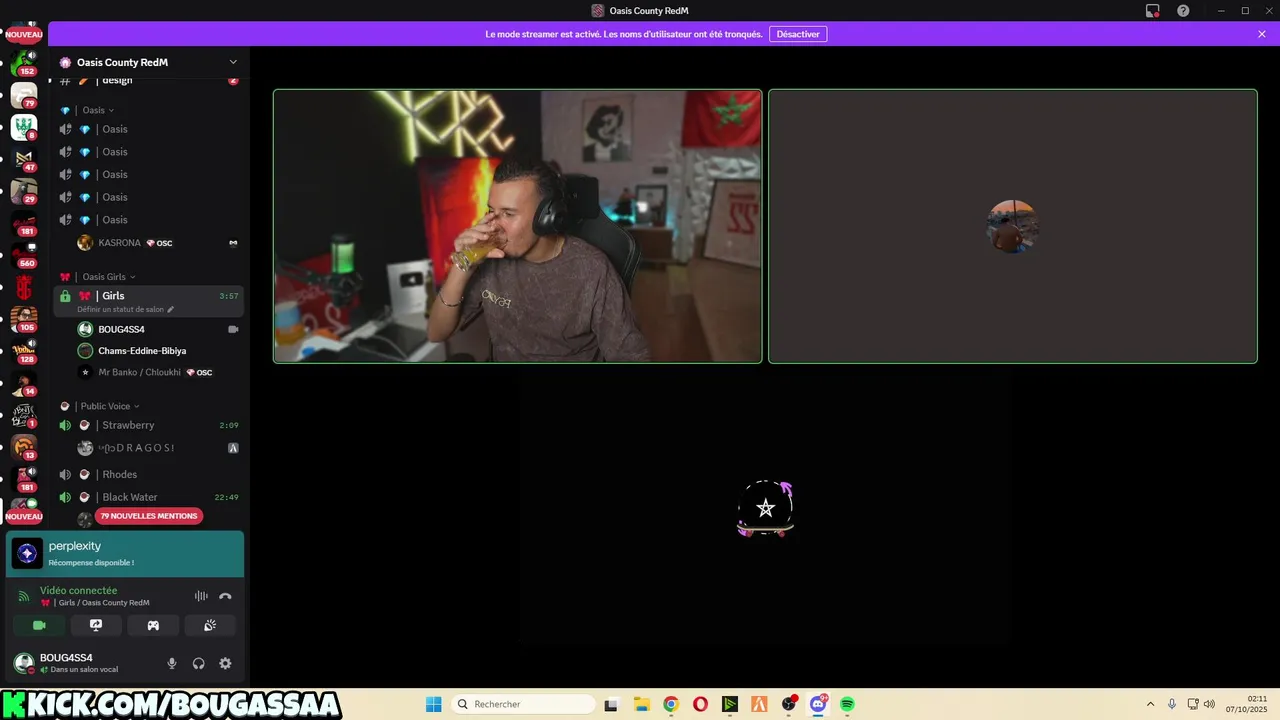This screenshot has width=1280, height=720.
Task: Open server with 13 badge
Action: point(24,447)
